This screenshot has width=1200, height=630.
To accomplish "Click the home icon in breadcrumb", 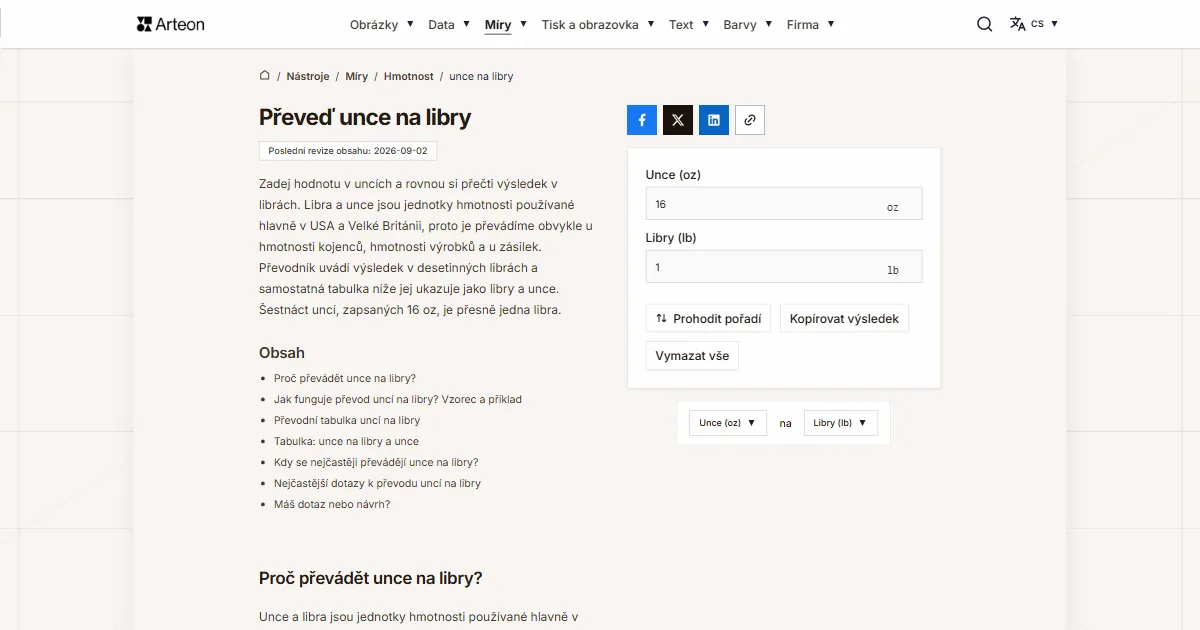I will pyautogui.click(x=265, y=75).
